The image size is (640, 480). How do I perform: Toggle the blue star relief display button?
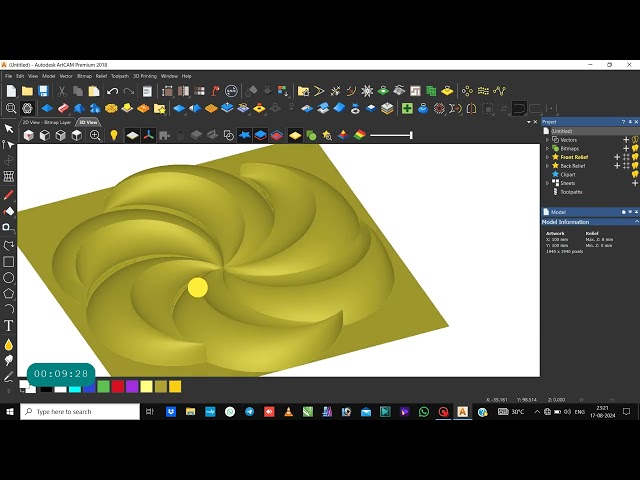point(244,135)
